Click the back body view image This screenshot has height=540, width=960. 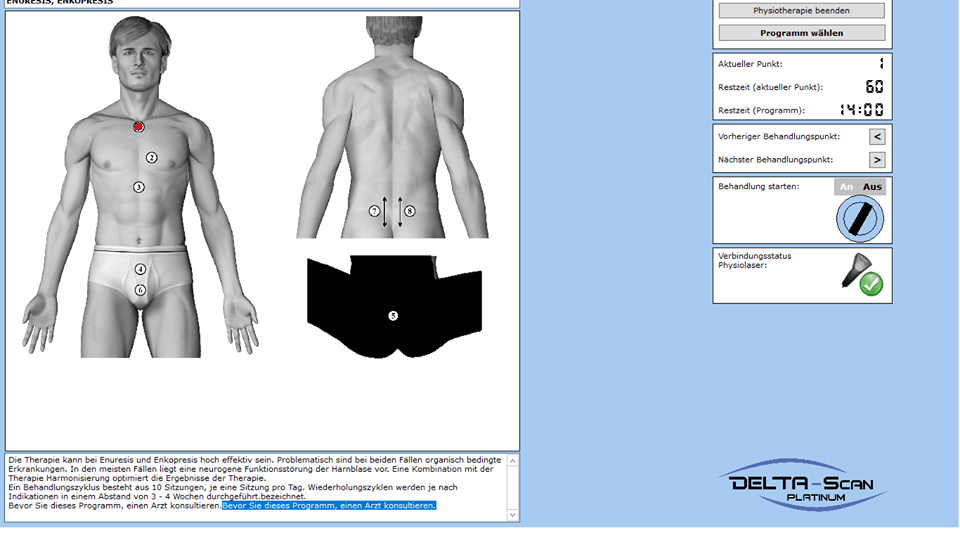392,127
